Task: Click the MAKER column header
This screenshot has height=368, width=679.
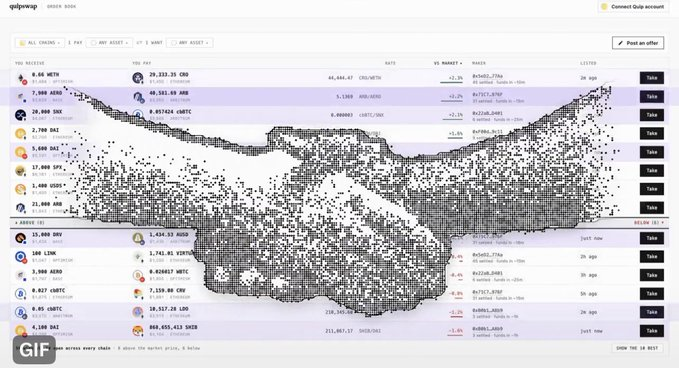Action: 479,63
